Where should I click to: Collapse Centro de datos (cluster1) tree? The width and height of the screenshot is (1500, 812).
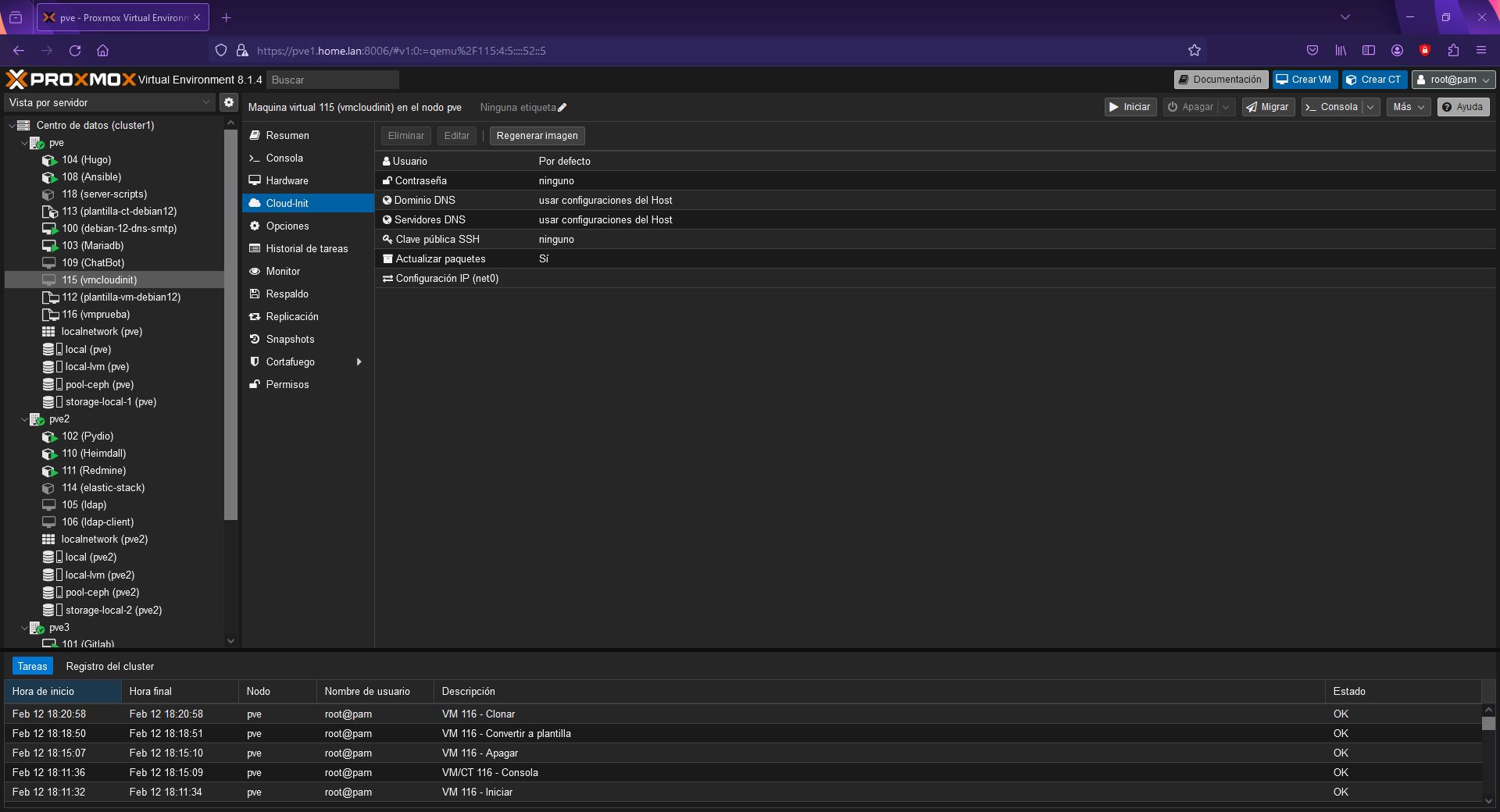tap(11, 126)
